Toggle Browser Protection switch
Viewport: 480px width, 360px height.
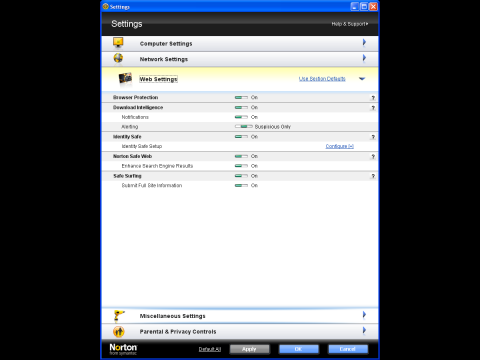(x=241, y=97)
